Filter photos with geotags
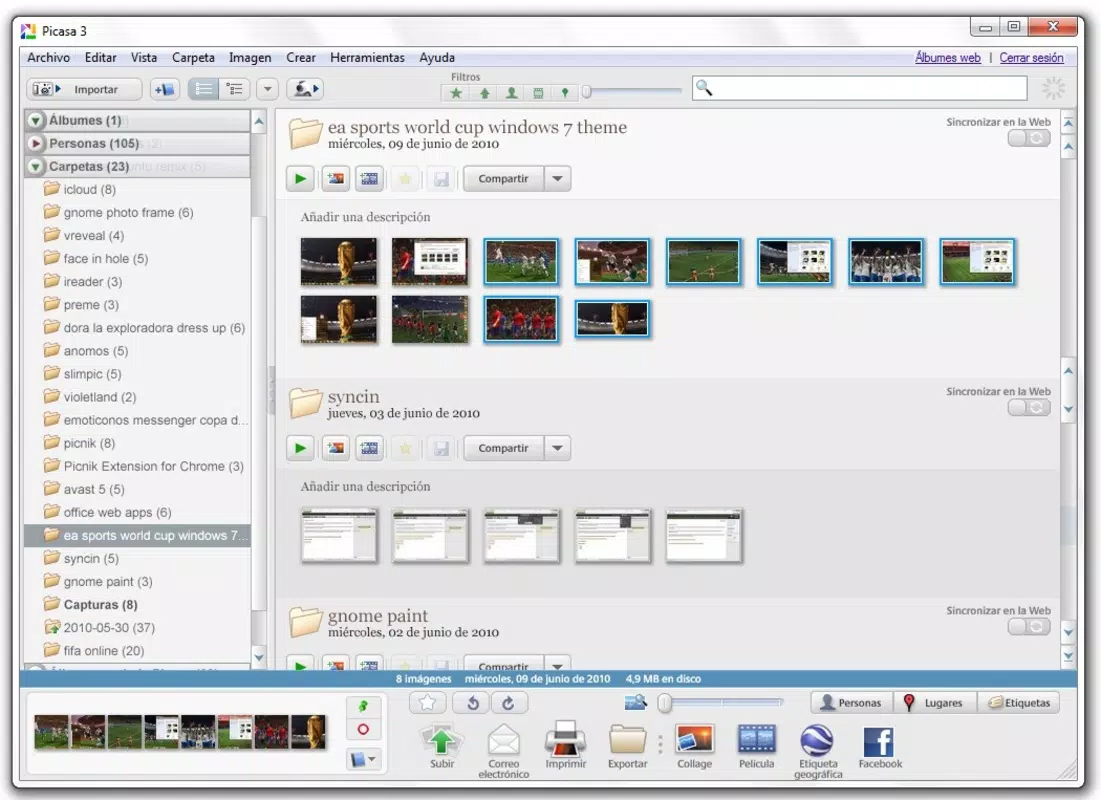Viewport: 1101px width, 800px height. tap(565, 93)
